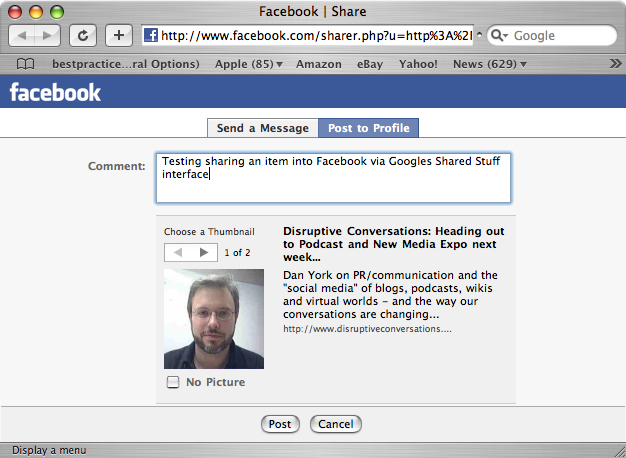Viewport: 626px width, 458px height.
Task: Expand the Apple (85) bookmarks dropdown
Action: pyautogui.click(x=248, y=64)
